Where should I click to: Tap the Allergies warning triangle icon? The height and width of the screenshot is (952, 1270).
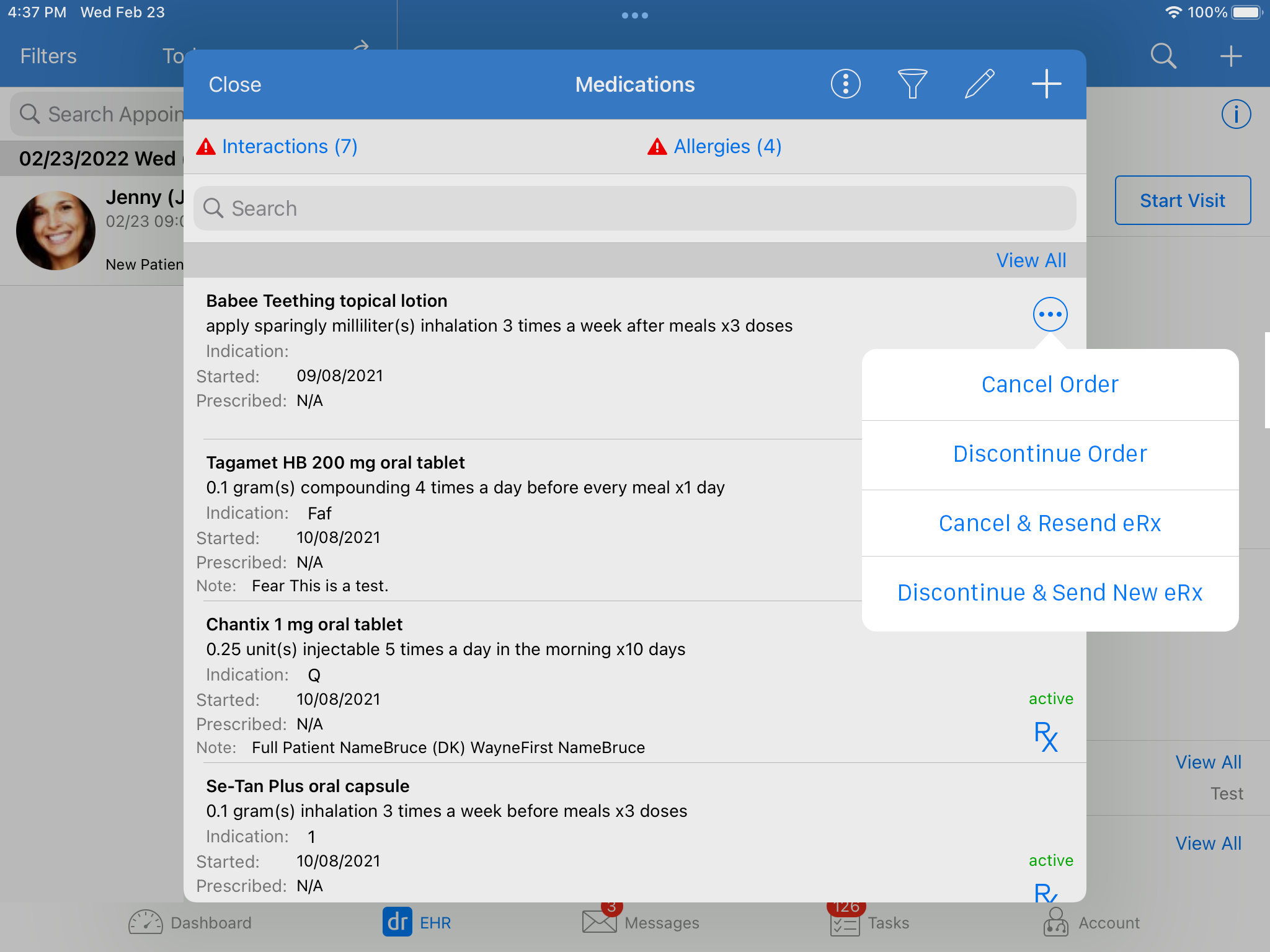point(657,147)
